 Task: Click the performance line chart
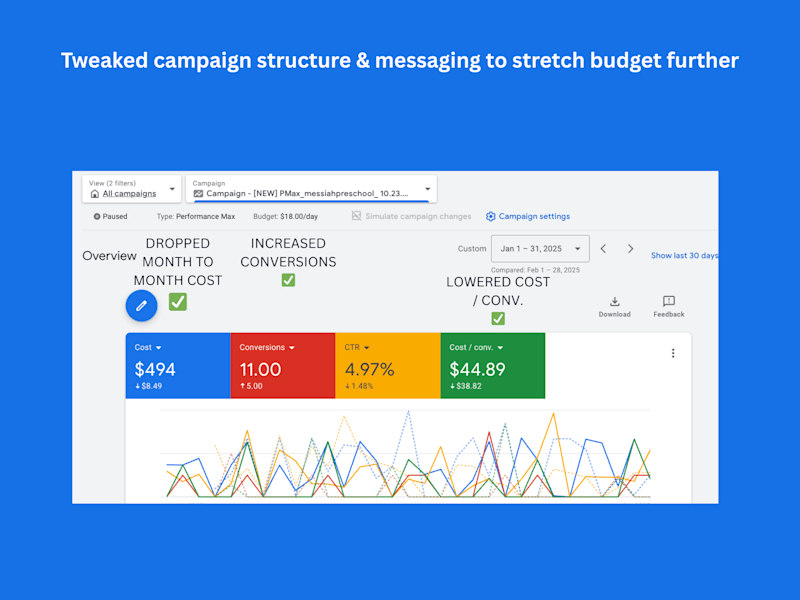click(x=406, y=454)
